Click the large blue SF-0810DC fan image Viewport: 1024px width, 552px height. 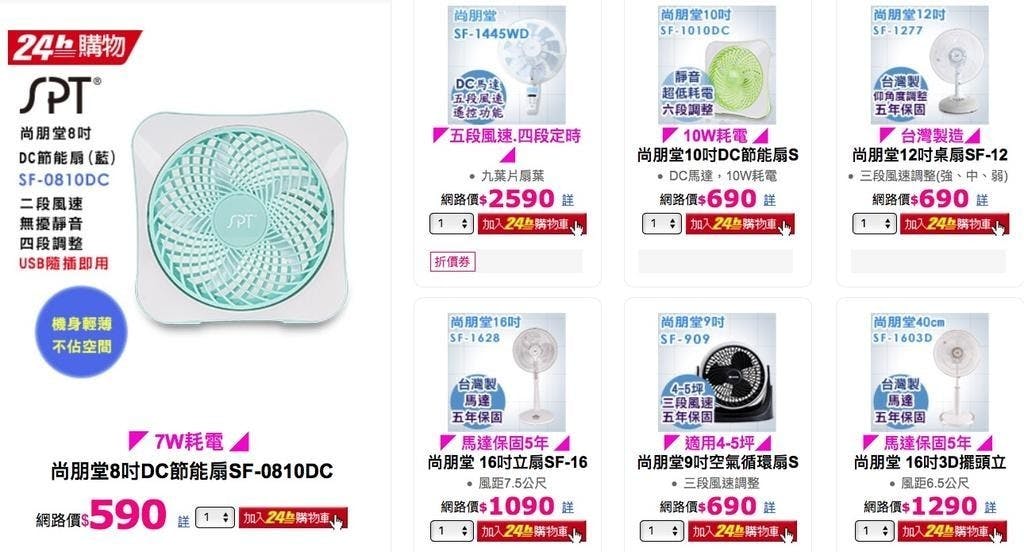240,218
